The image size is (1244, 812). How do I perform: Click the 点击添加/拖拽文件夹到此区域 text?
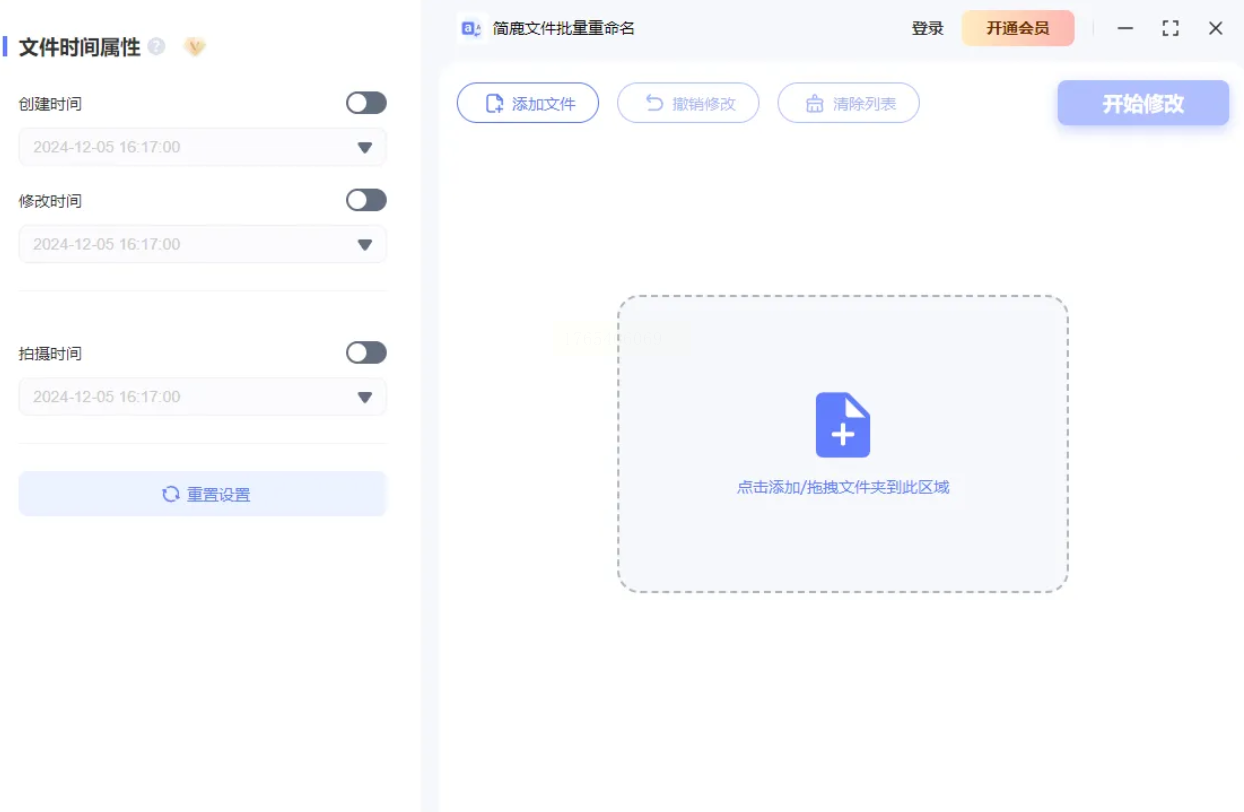coord(843,487)
